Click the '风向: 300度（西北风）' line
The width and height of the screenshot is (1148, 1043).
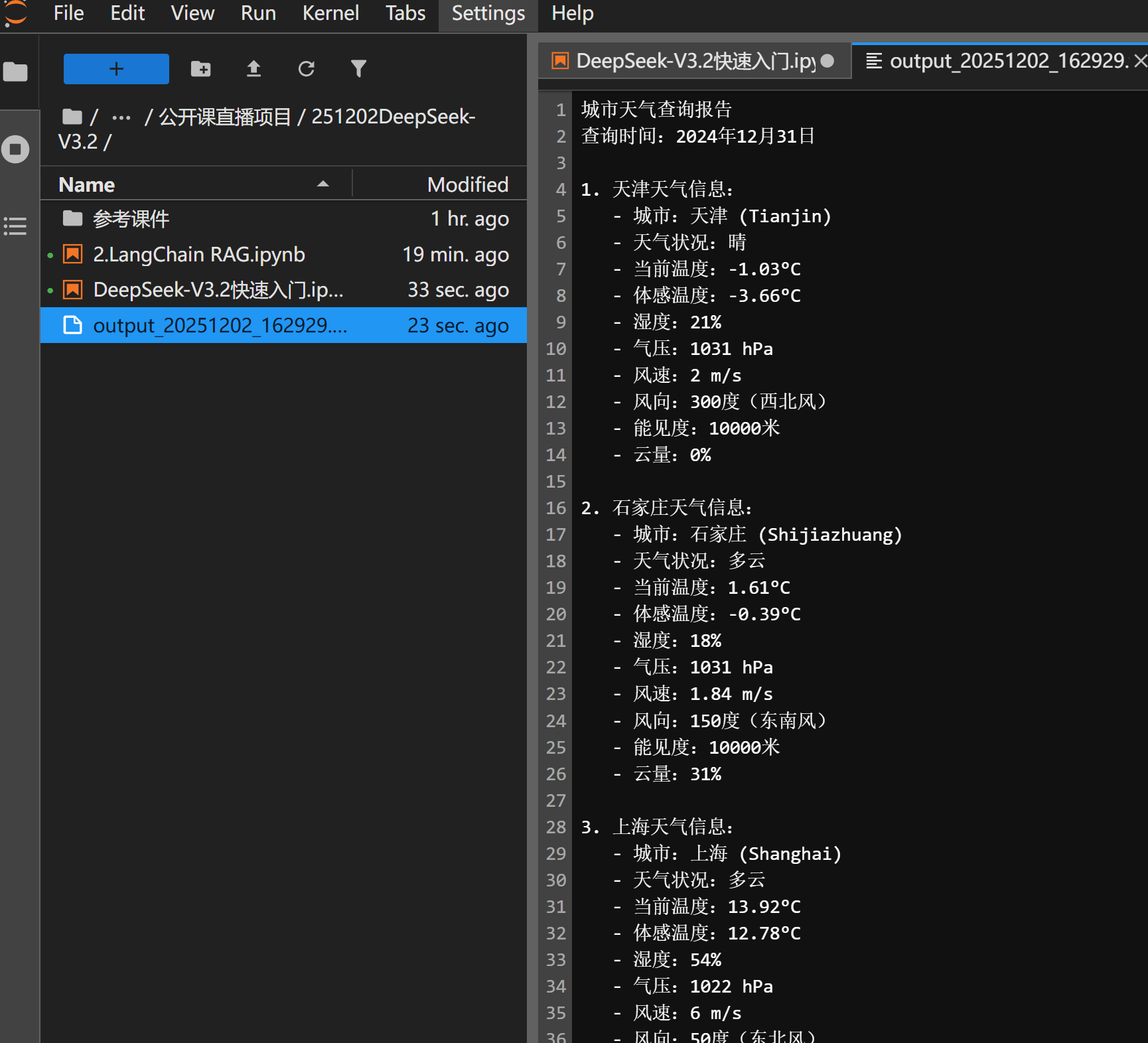point(720,401)
